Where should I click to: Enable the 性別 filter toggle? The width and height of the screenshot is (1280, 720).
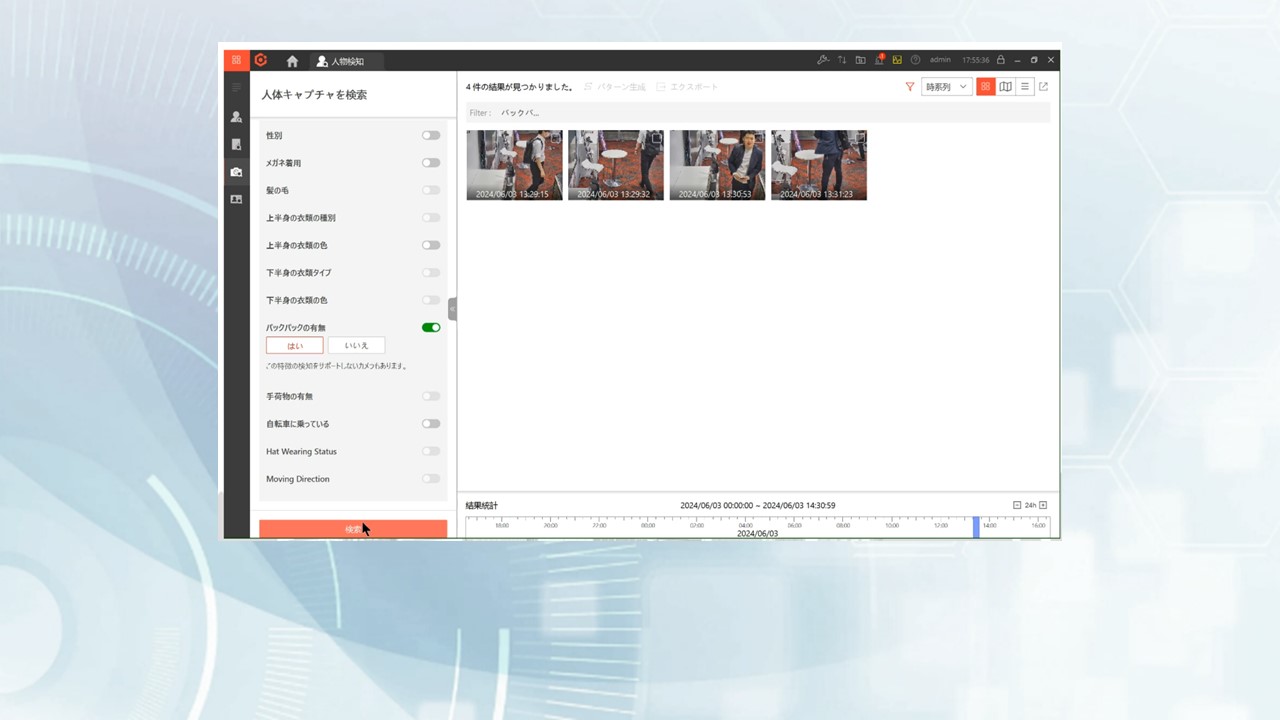point(430,135)
